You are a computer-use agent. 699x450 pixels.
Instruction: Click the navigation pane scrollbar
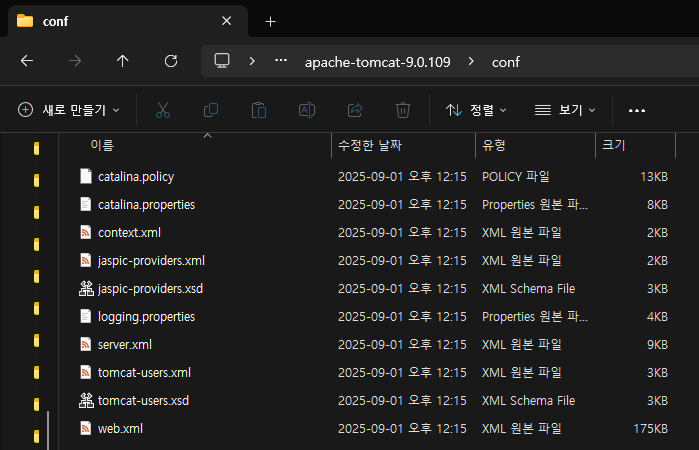tap(48, 430)
